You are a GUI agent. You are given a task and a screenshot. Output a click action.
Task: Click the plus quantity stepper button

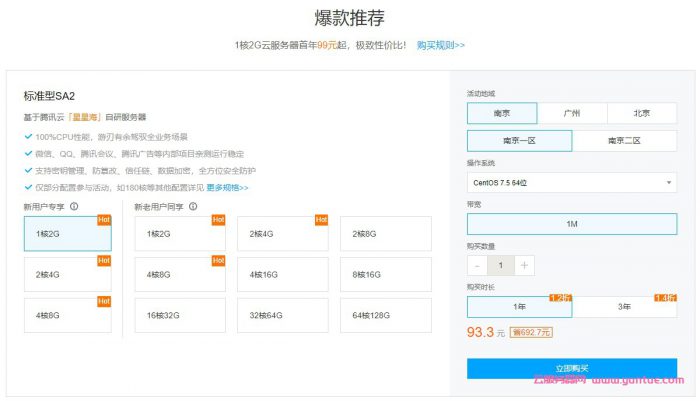(x=525, y=266)
